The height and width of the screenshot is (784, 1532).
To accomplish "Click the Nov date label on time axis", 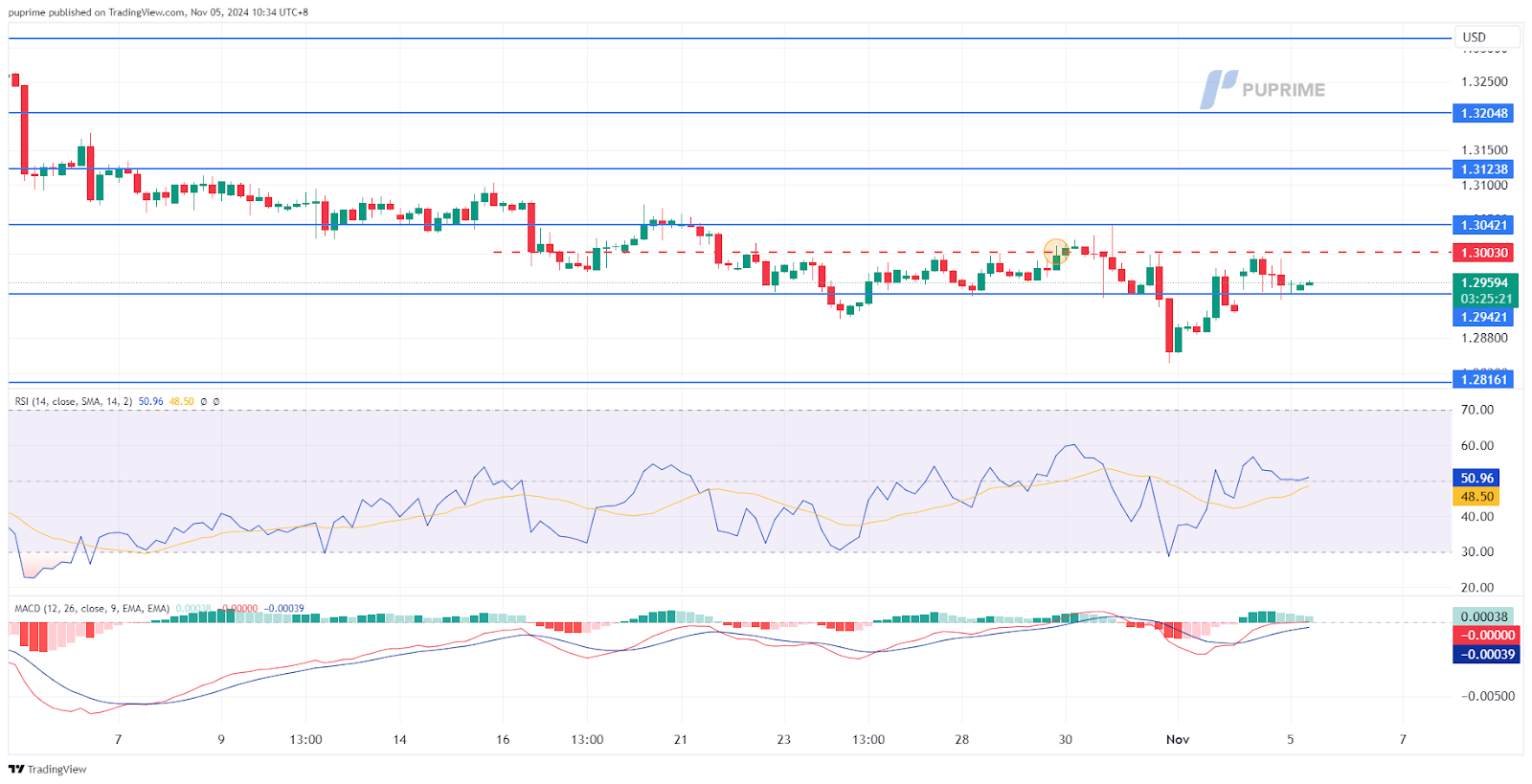I will pyautogui.click(x=1178, y=740).
